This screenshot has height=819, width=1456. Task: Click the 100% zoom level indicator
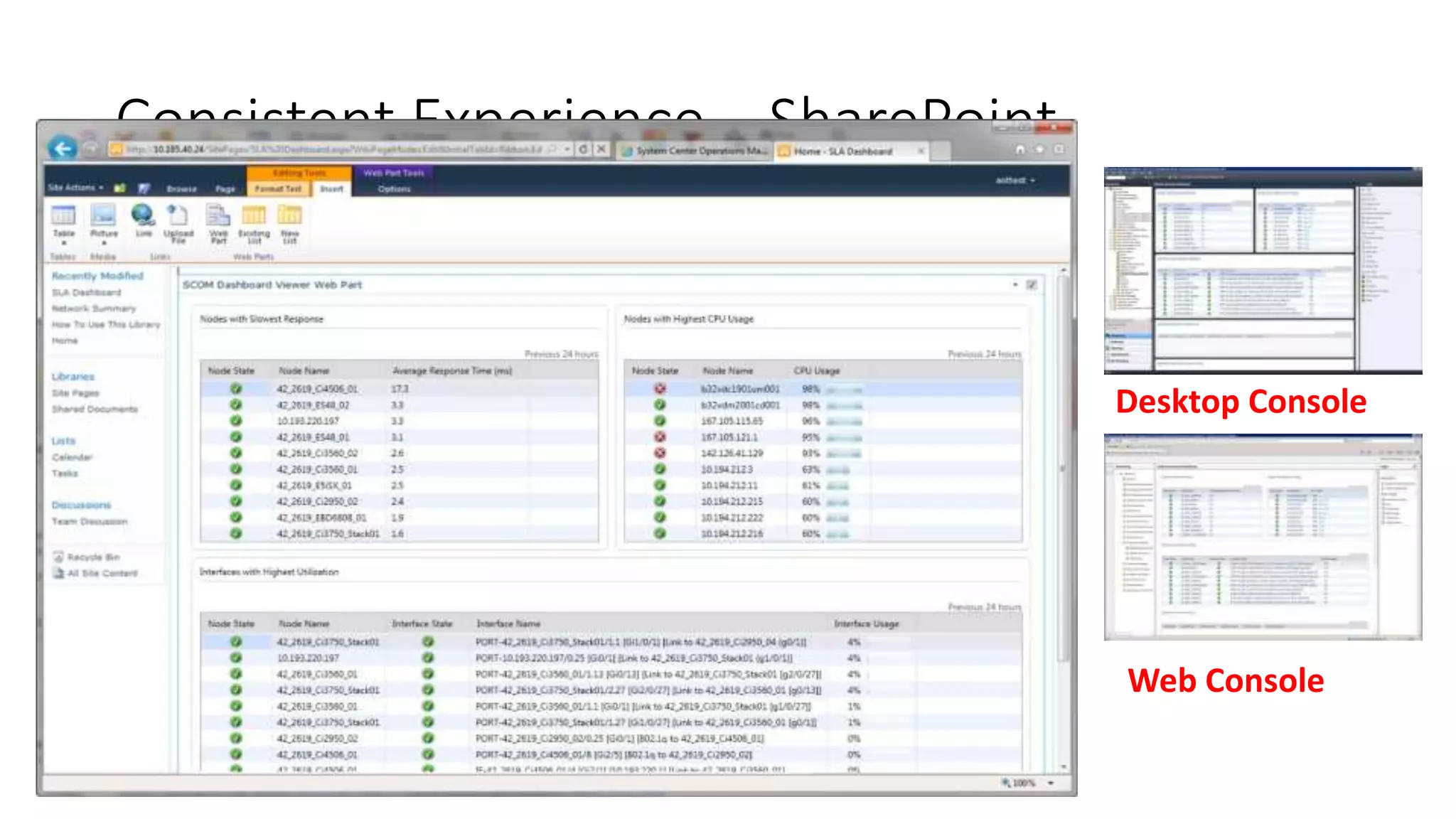click(1019, 783)
